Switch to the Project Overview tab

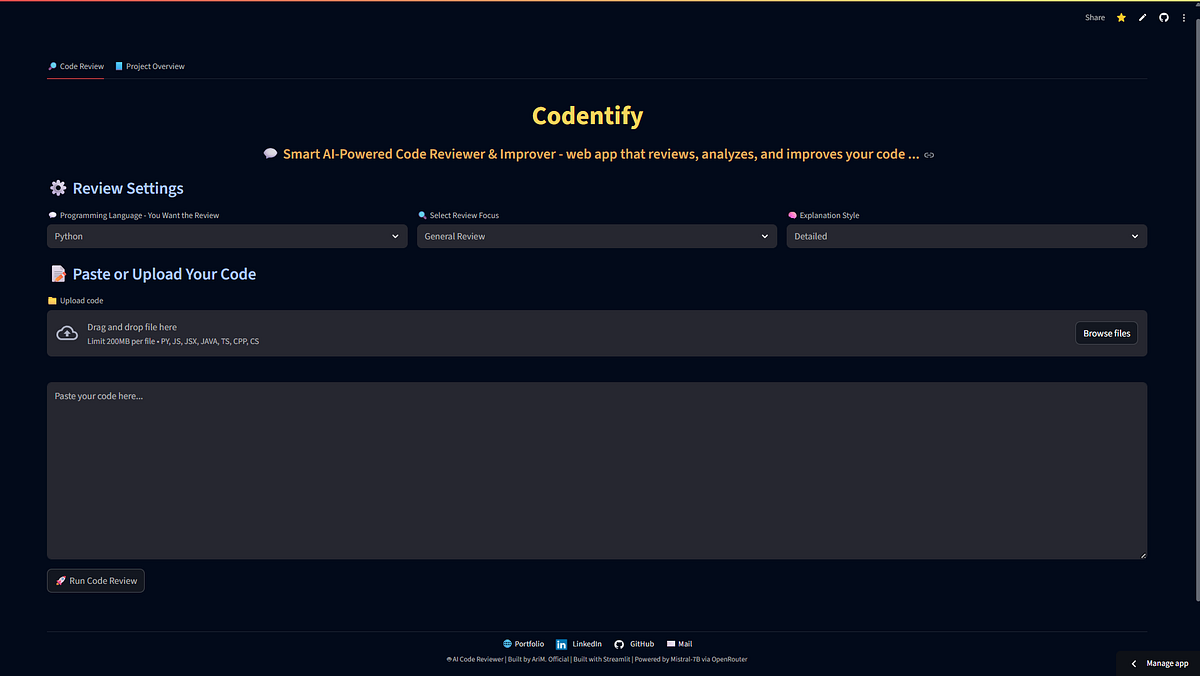(x=150, y=66)
